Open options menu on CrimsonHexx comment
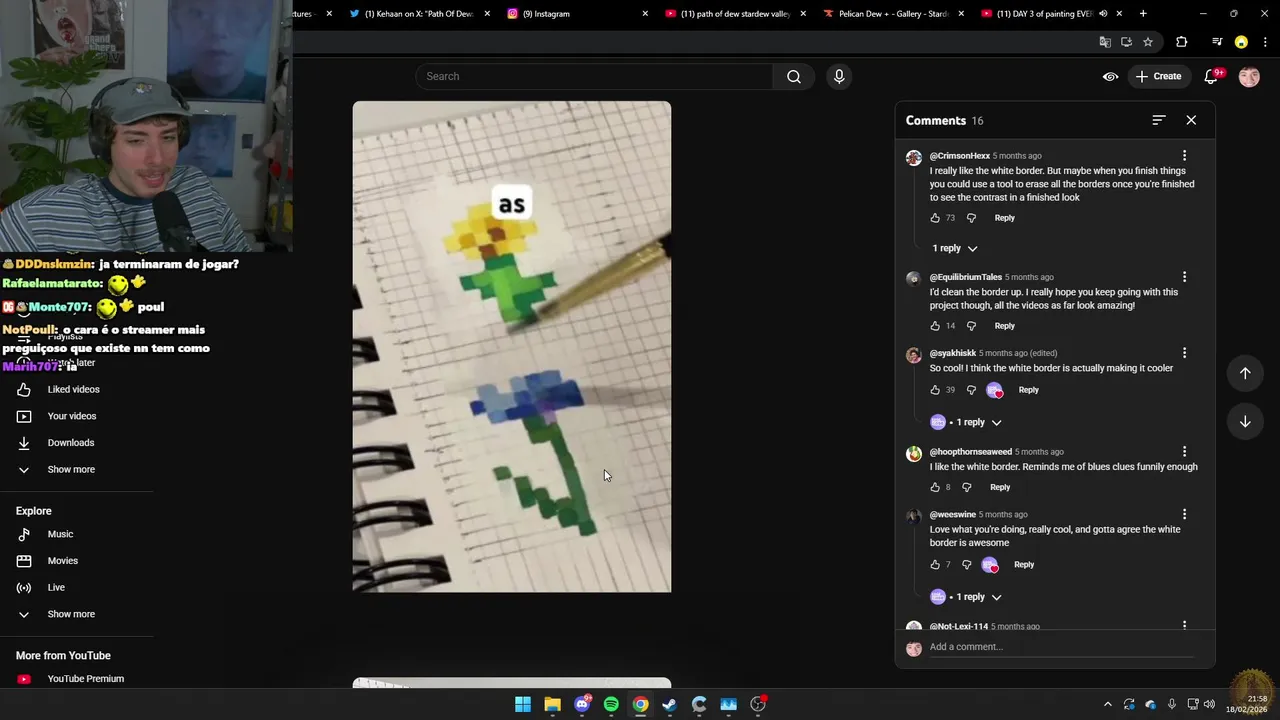Screen dimensions: 1280x720 (x=1184, y=155)
